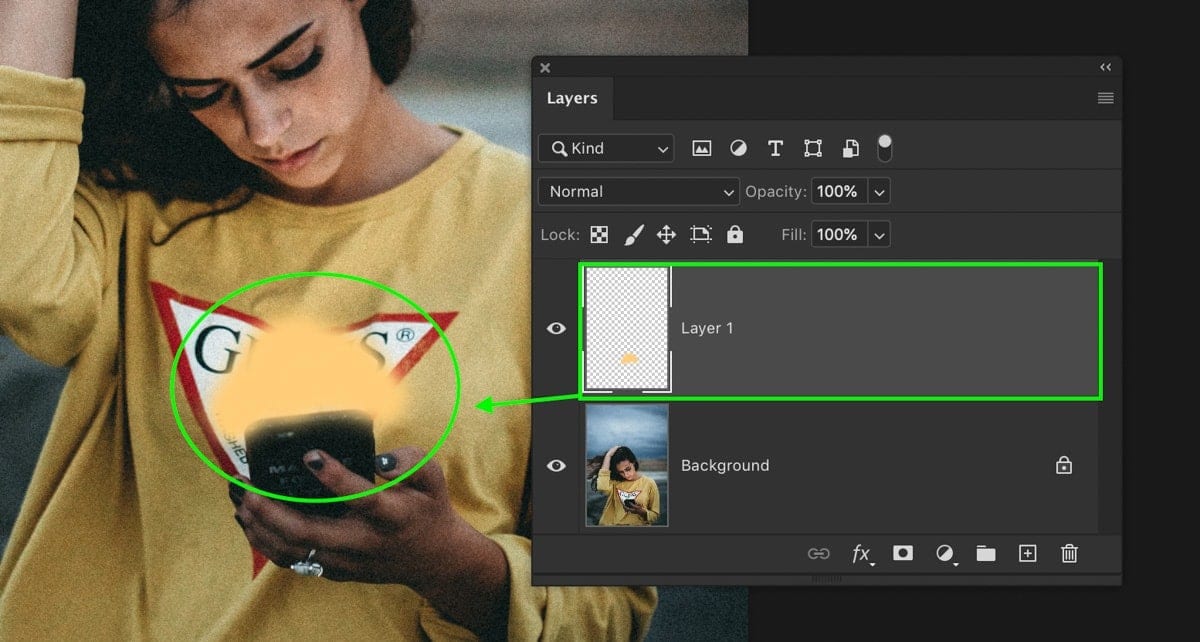
Task: Expand the Opacity value dropdown arrow
Action: pos(879,191)
